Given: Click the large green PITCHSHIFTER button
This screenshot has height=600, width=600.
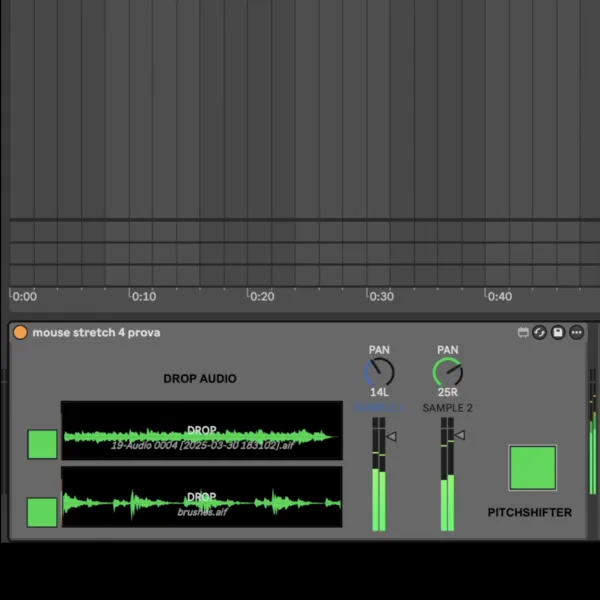Looking at the screenshot, I should coord(532,467).
